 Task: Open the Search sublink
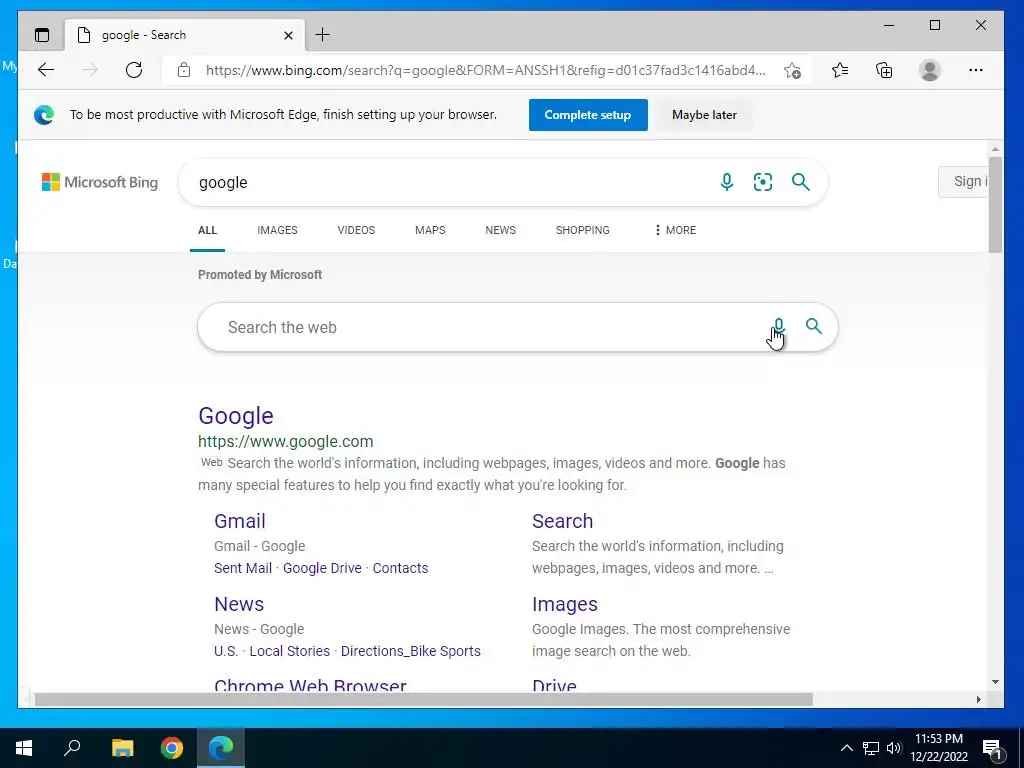[562, 521]
